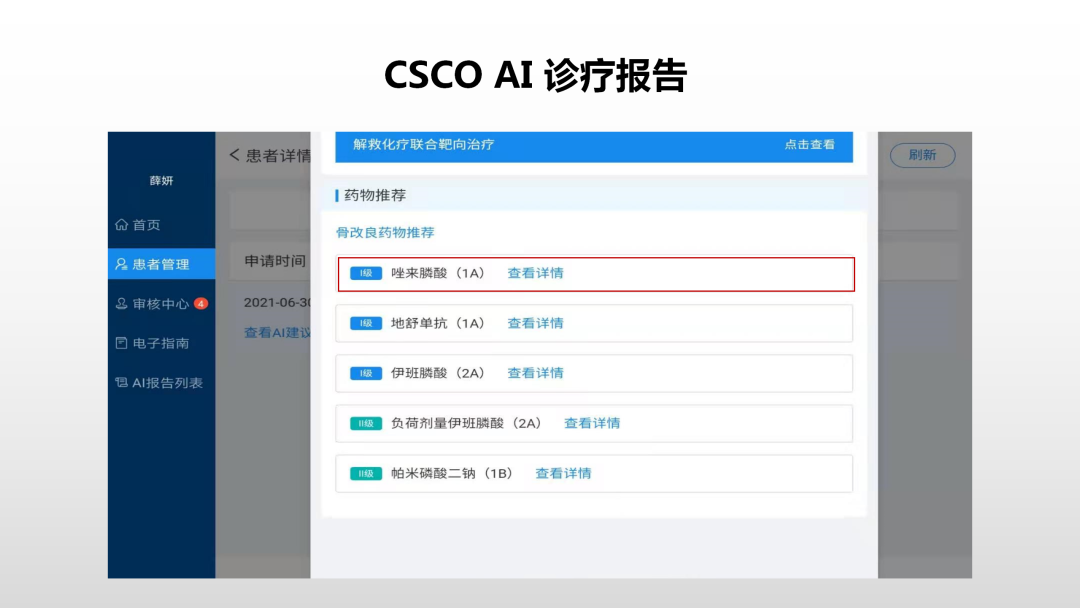
Task: Click the II级 badge beside 帕米磷酸二钠
Action: coord(366,474)
